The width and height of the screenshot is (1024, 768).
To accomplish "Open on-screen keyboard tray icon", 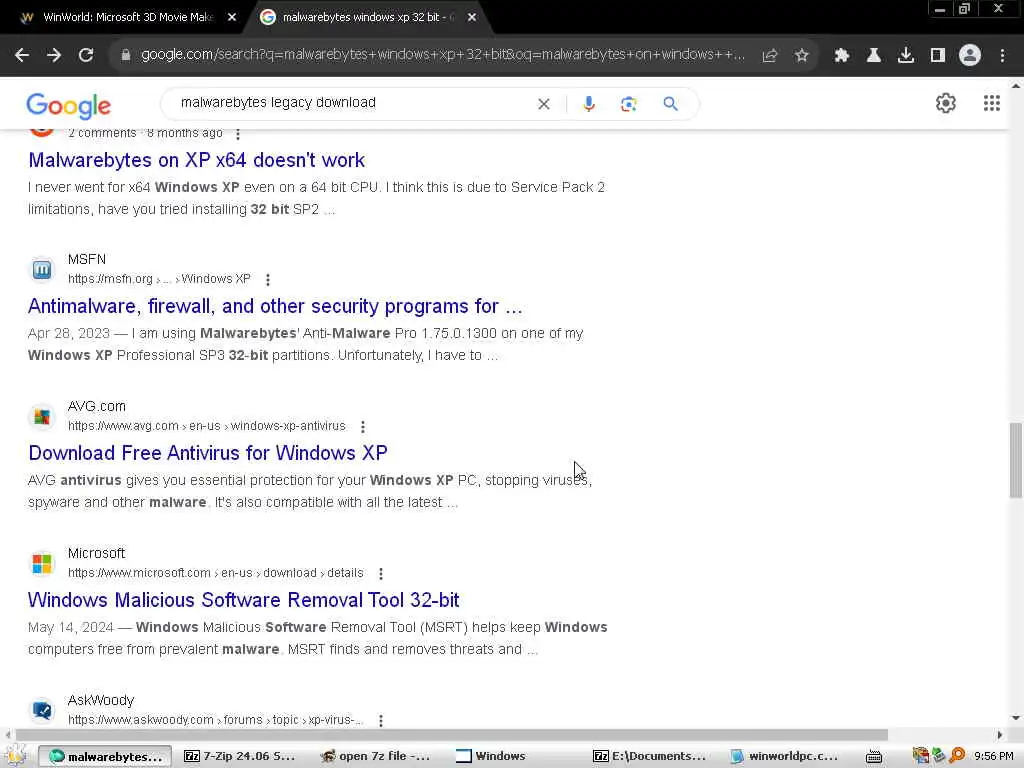I will pyautogui.click(x=874, y=756).
